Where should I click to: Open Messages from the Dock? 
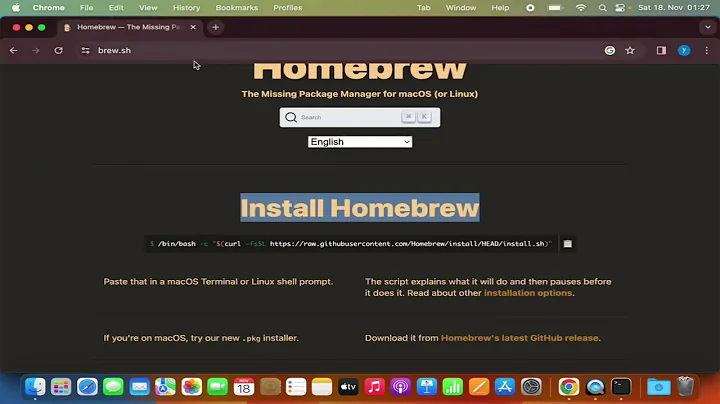[x=113, y=387]
